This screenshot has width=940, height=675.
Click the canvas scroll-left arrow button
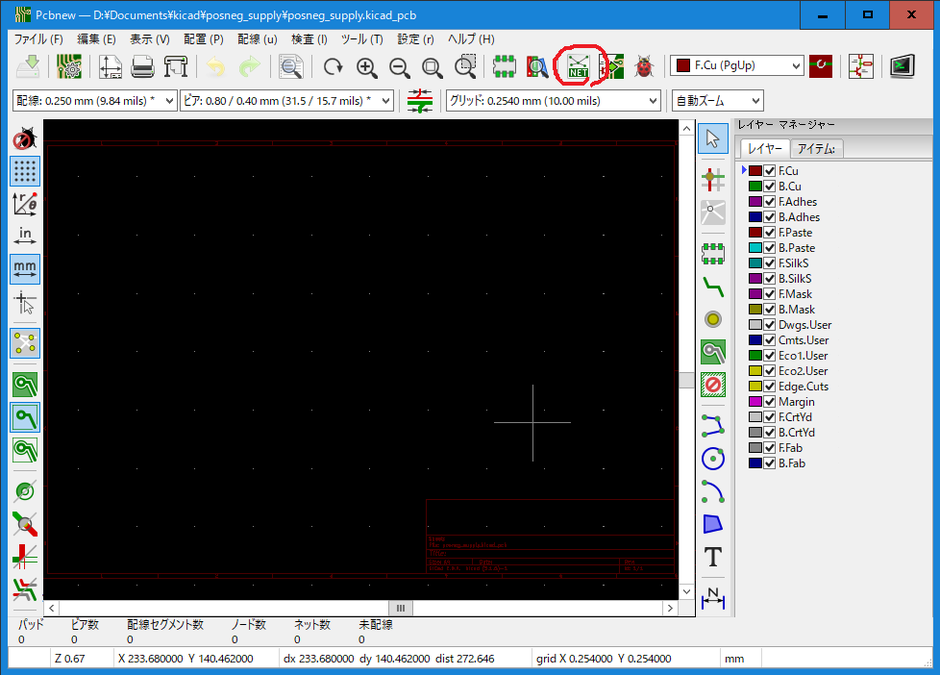52,608
